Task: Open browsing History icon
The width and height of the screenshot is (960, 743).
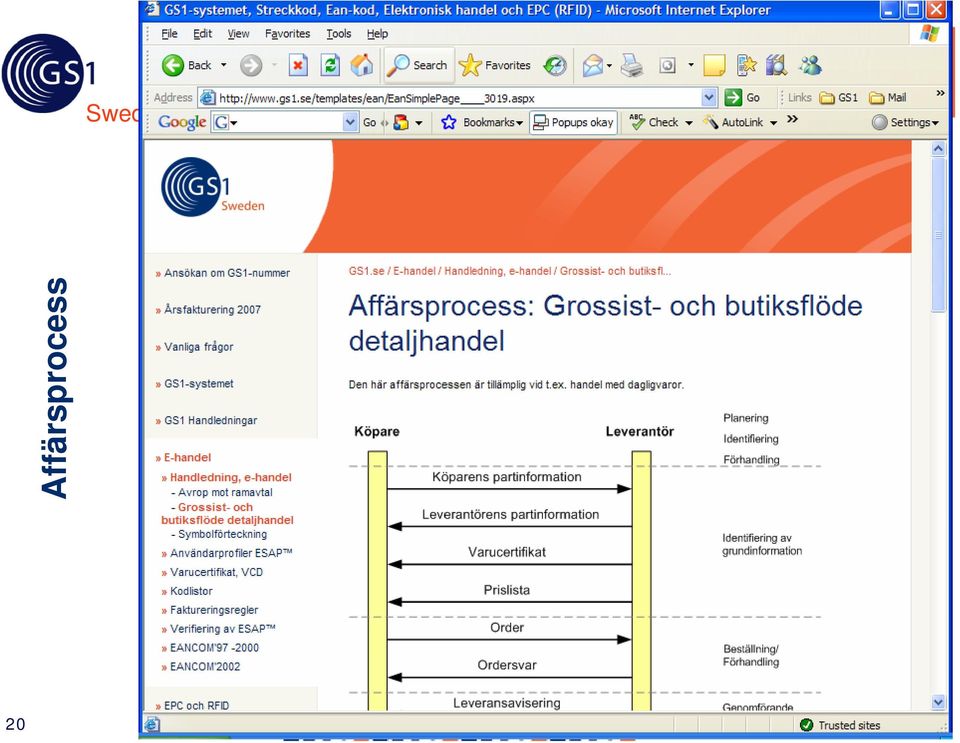Action: 555,65
